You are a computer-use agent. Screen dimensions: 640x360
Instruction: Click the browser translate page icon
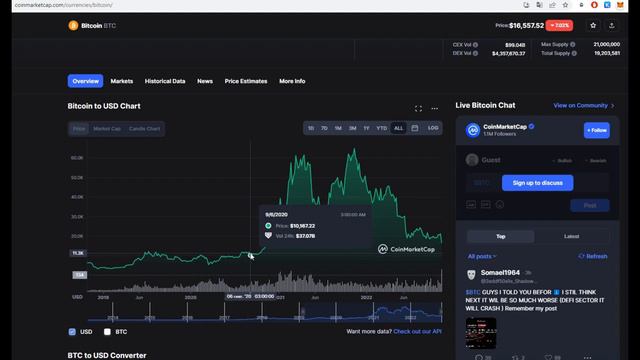click(539, 5)
